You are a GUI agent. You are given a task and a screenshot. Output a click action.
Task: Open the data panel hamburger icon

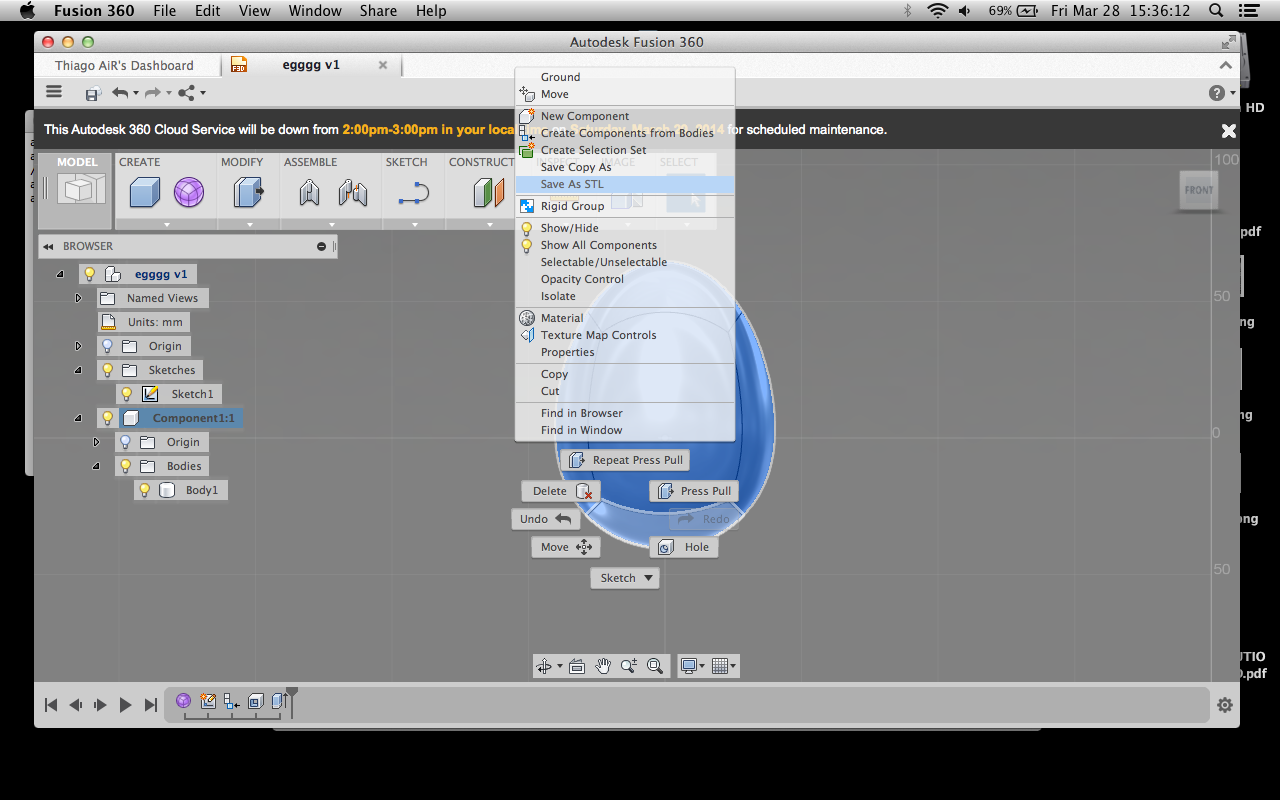54,92
